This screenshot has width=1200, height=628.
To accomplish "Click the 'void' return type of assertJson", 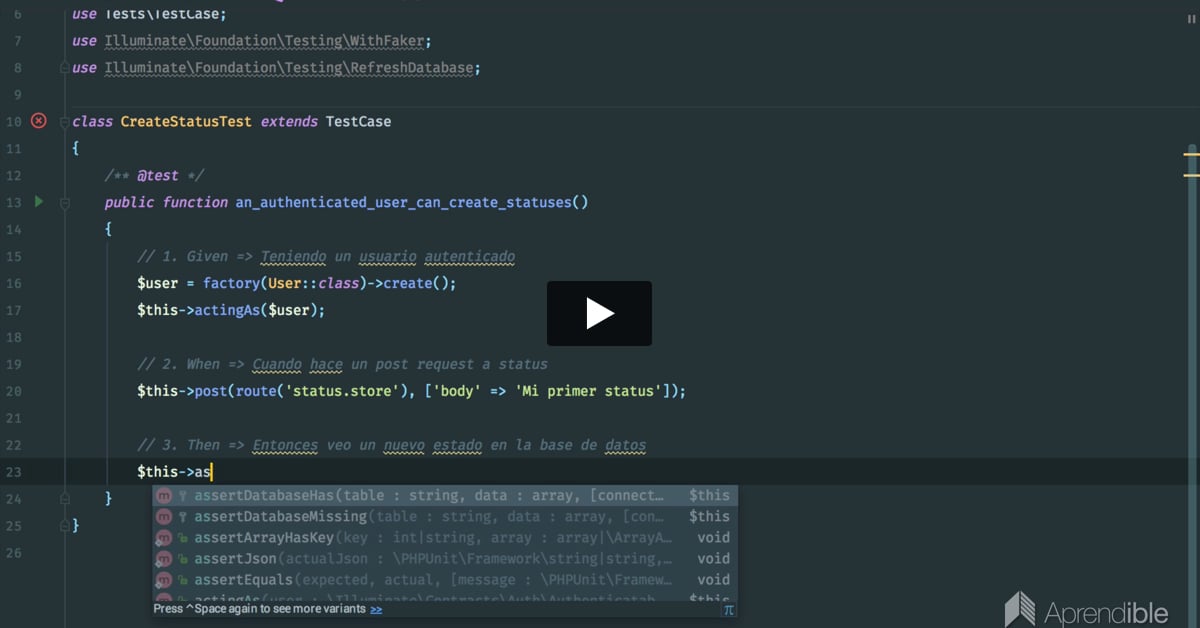I will tap(713, 559).
